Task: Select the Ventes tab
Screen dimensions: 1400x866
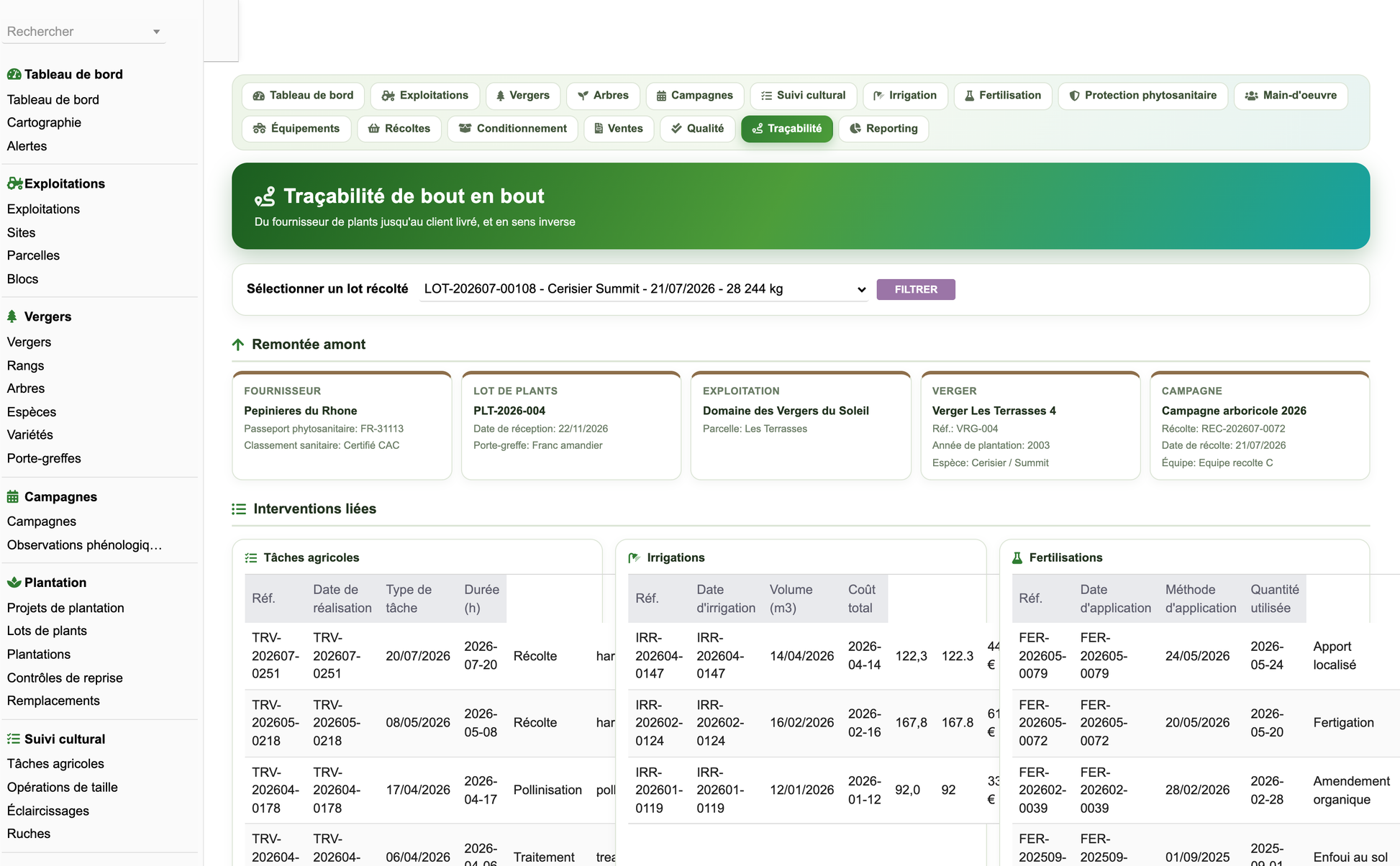Action: (619, 129)
